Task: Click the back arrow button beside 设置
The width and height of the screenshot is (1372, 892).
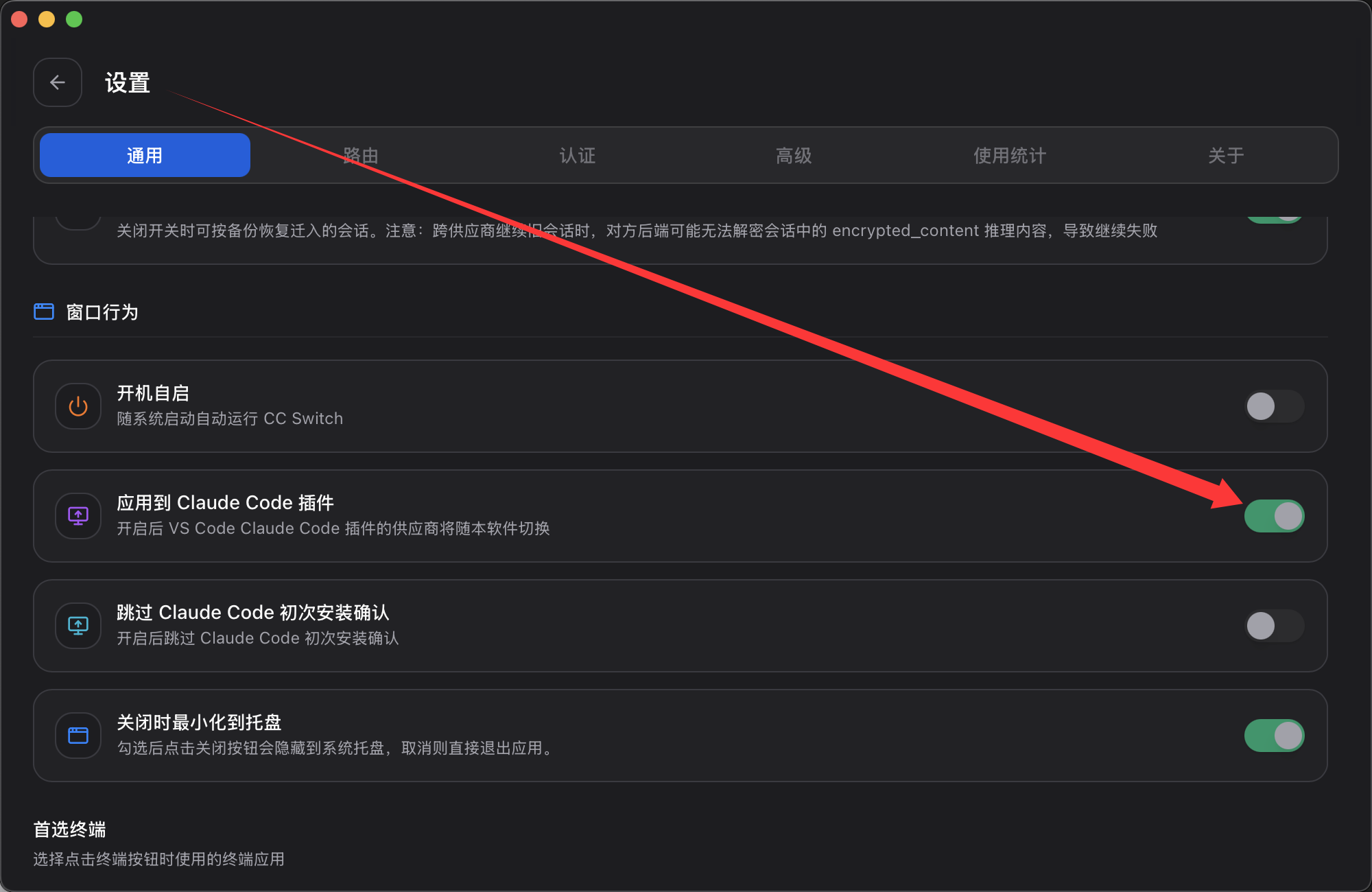Action: point(58,82)
